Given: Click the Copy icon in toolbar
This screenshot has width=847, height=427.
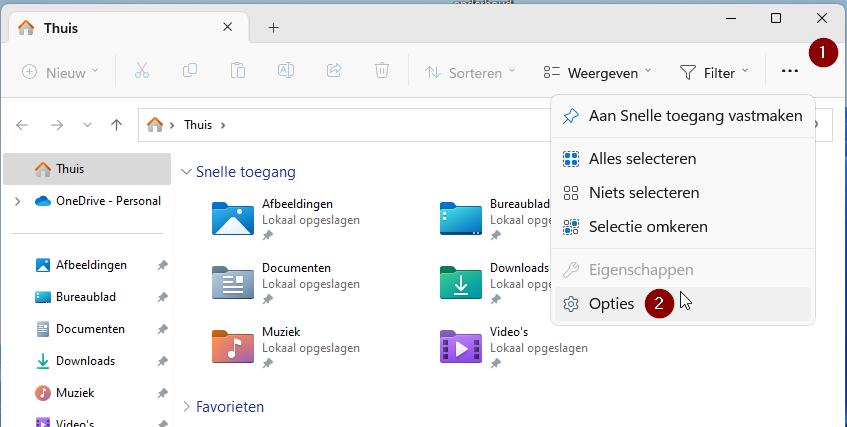Looking at the screenshot, I should [190, 71].
